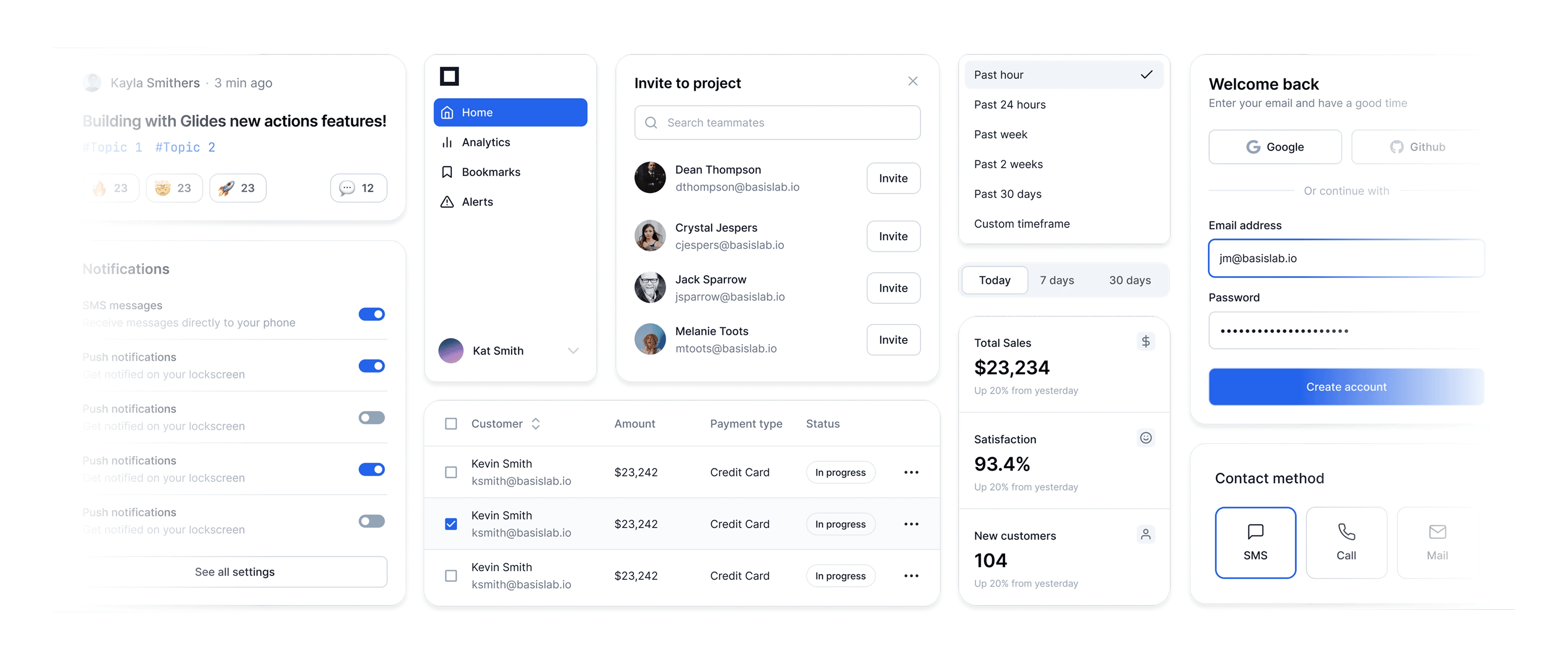The height and width of the screenshot is (660, 1568).
Task: Expand the Kat Smith account chevron
Action: (x=573, y=351)
